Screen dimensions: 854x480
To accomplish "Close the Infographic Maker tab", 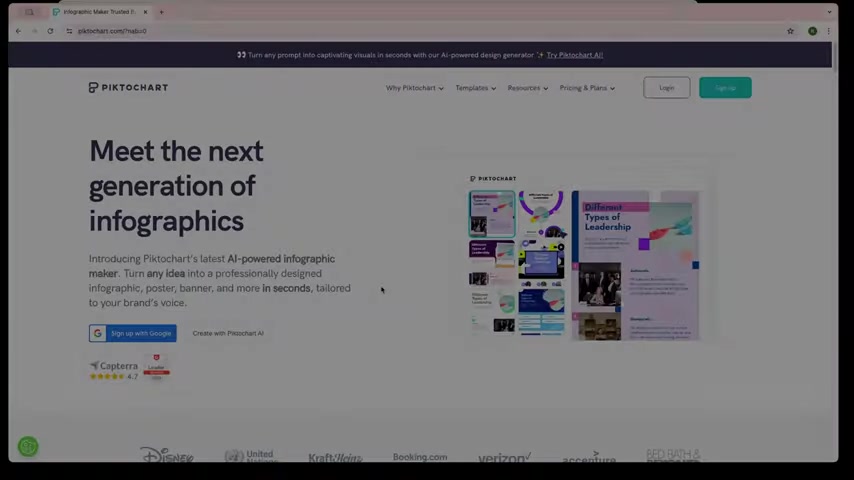I will (145, 12).
